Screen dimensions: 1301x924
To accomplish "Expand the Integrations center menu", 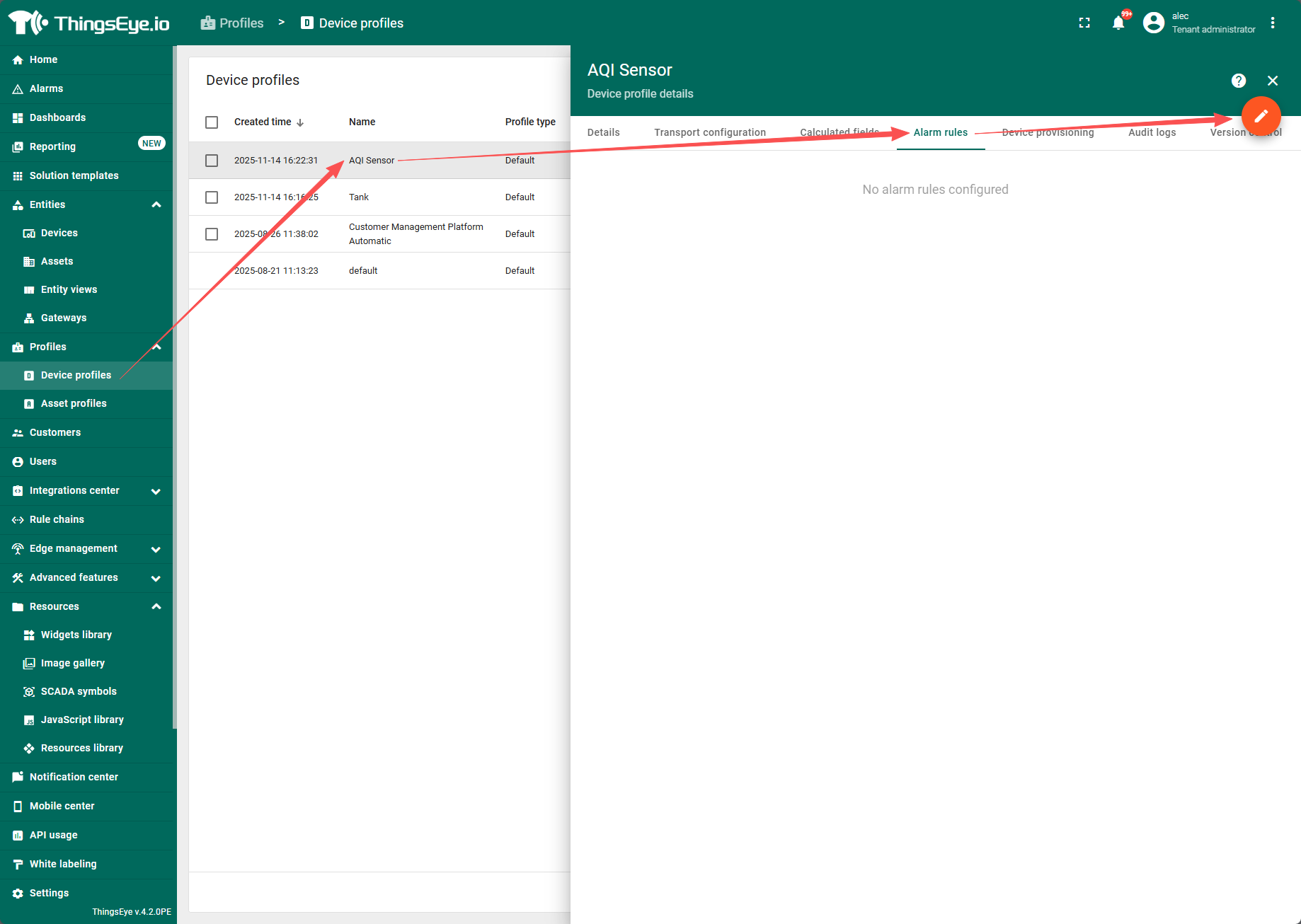I will tap(156, 491).
